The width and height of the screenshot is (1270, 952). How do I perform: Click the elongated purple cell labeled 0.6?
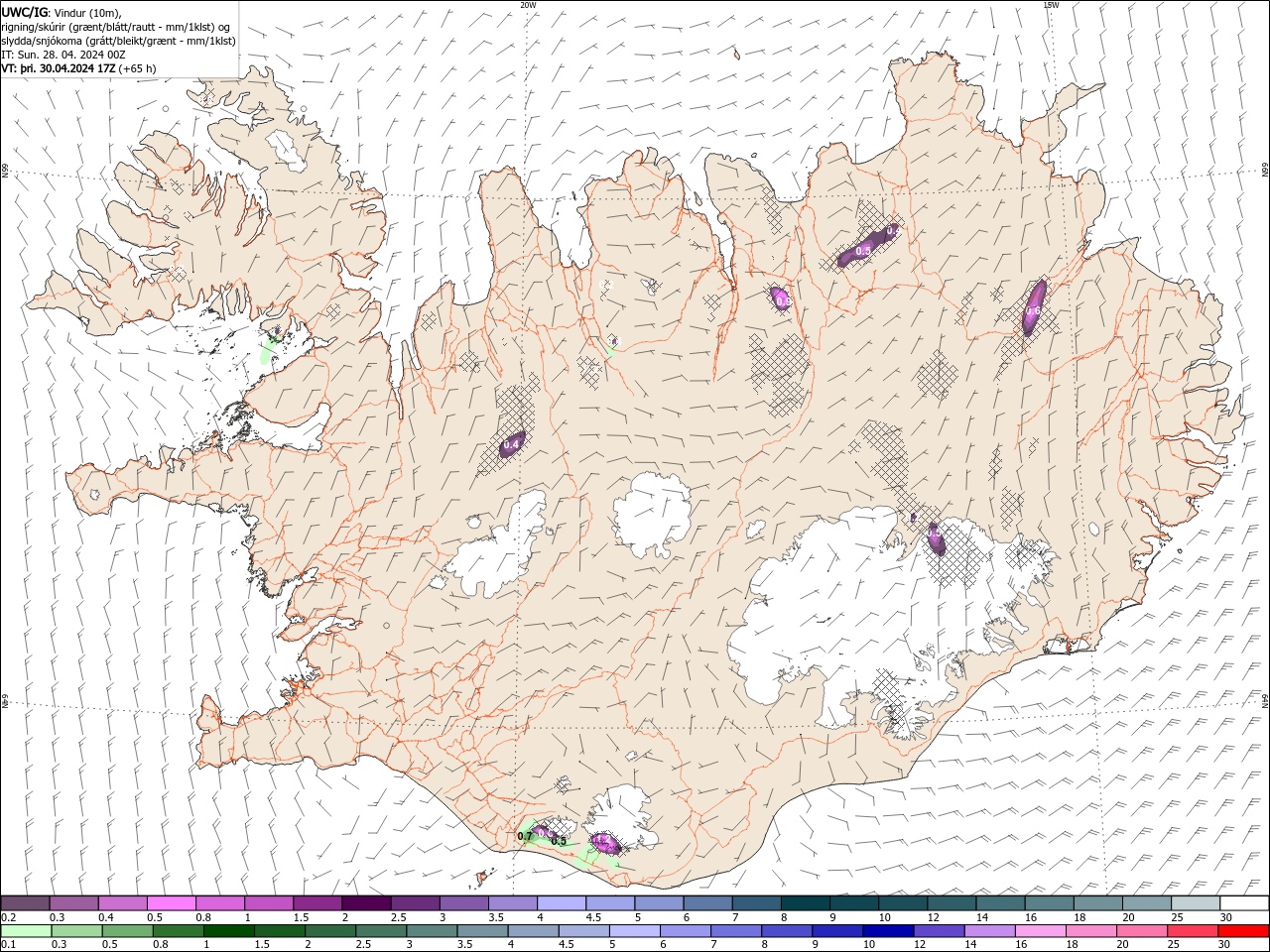(x=1034, y=307)
